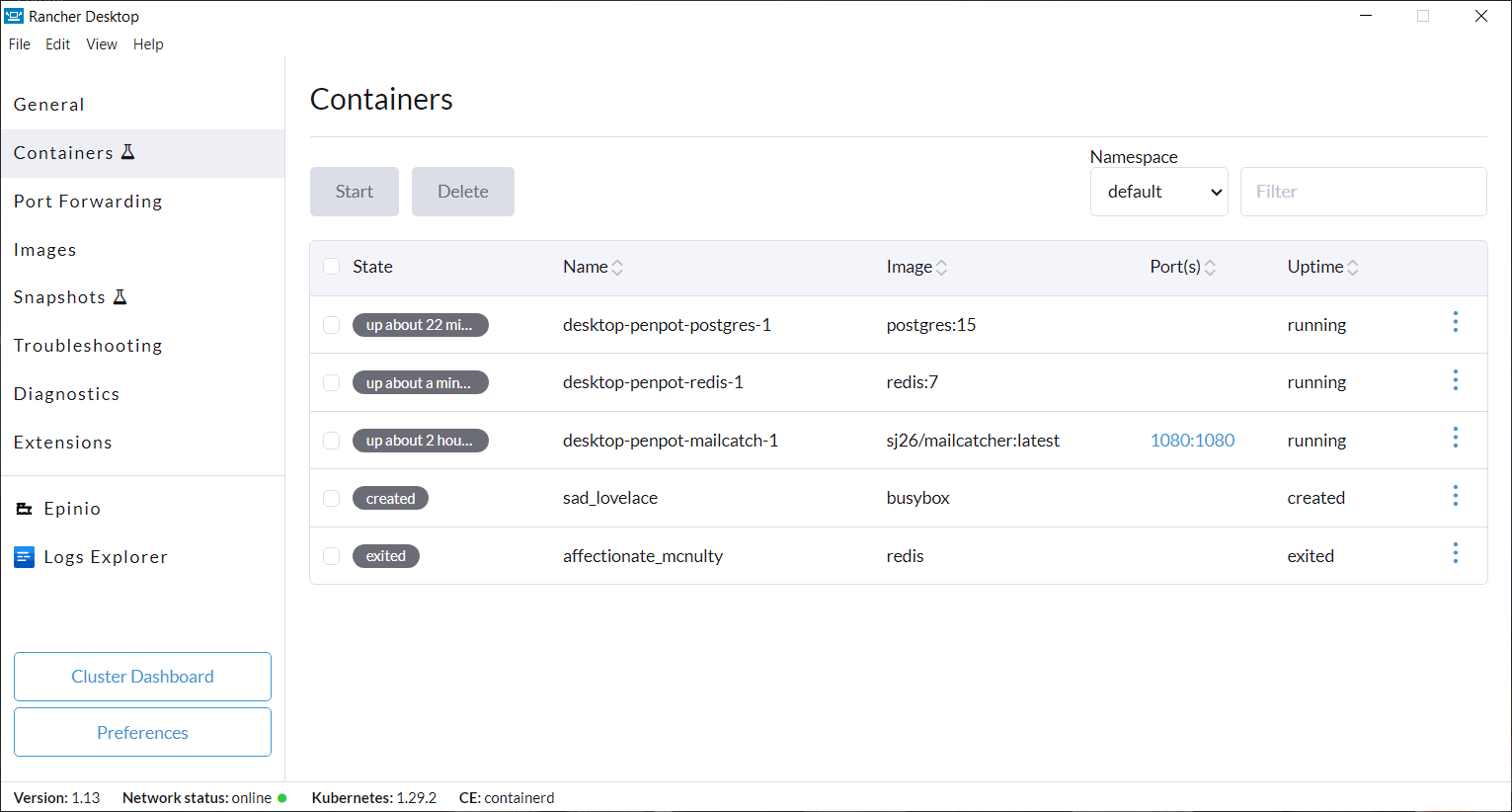Click the Version: 1.13 status text
The image size is (1512, 812).
[56, 798]
